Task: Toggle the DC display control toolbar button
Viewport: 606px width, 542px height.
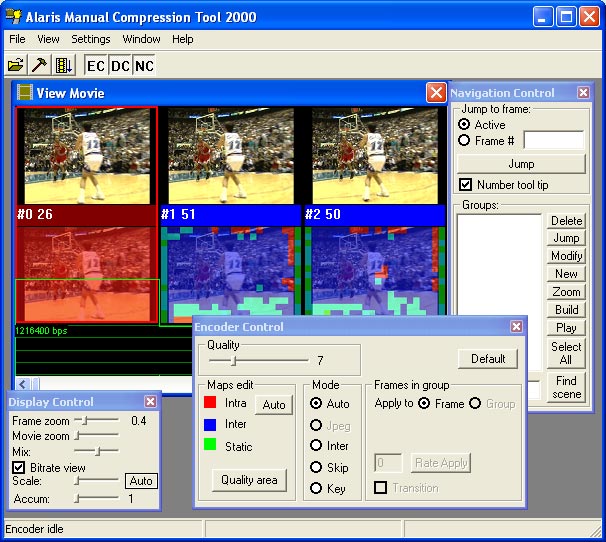Action: [120, 65]
